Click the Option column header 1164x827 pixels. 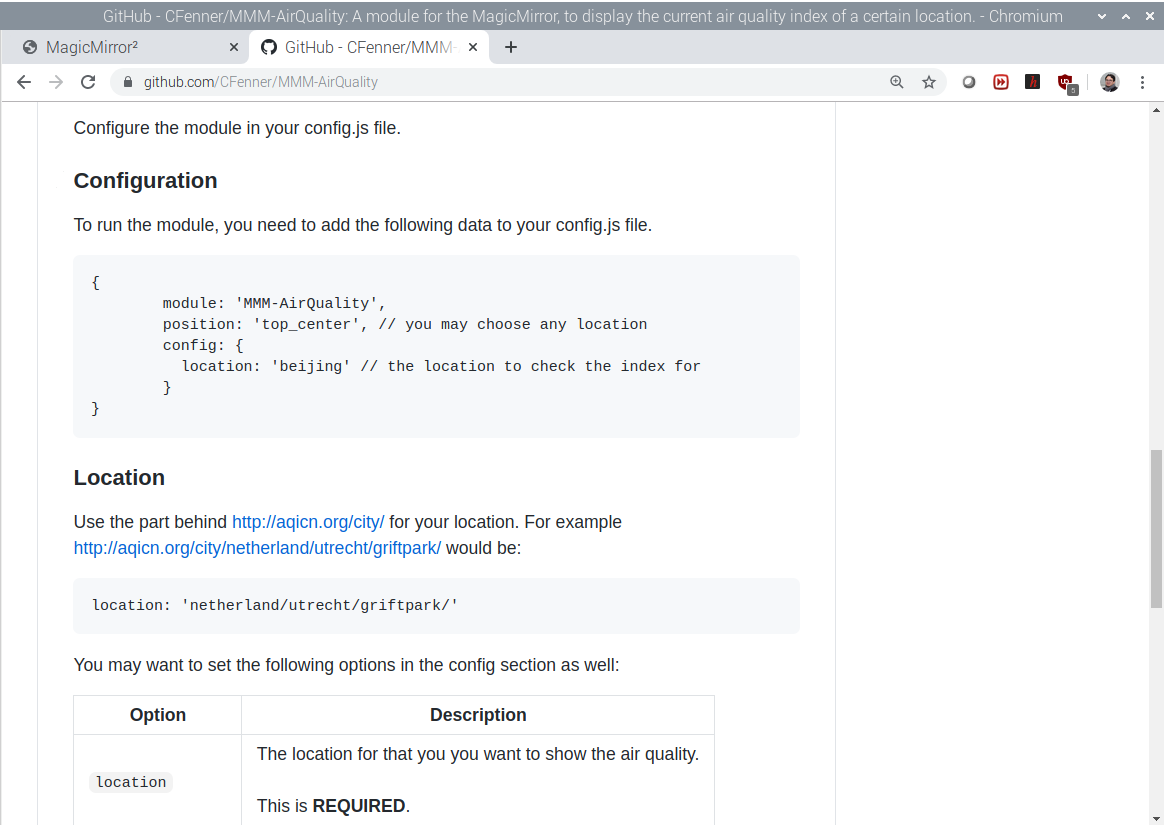(157, 715)
